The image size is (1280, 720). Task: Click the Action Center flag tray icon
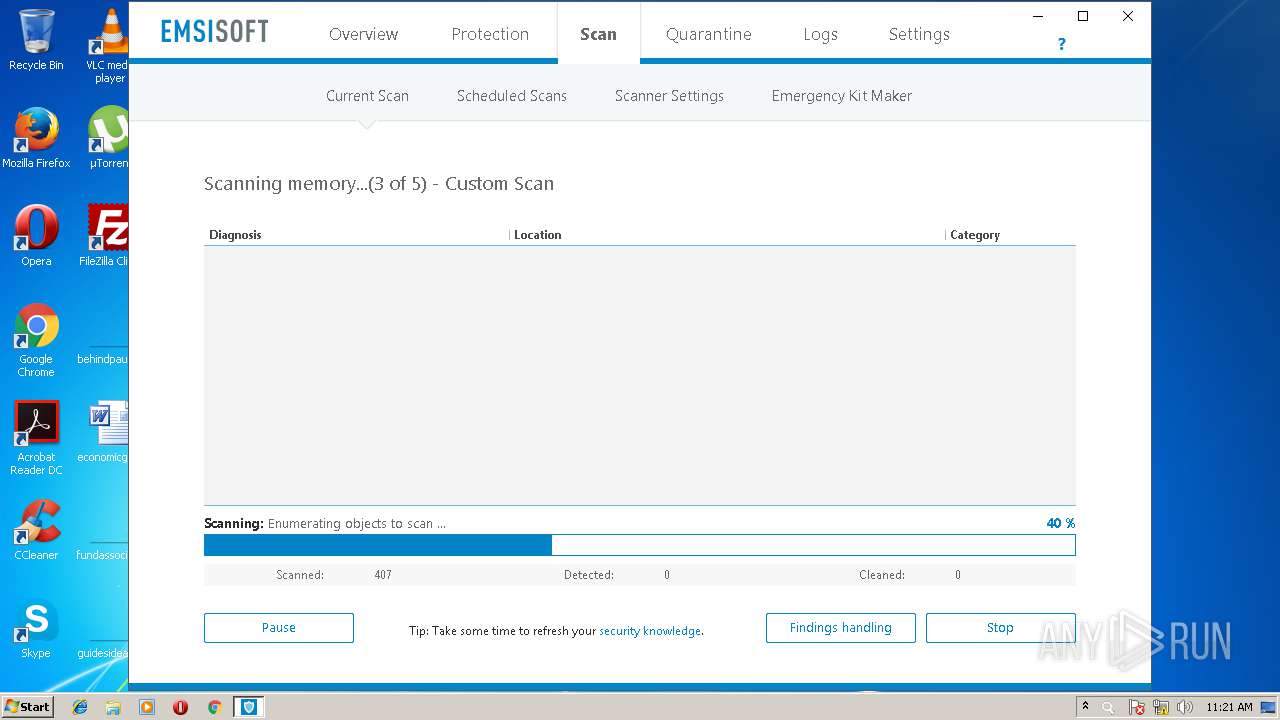click(x=1137, y=707)
